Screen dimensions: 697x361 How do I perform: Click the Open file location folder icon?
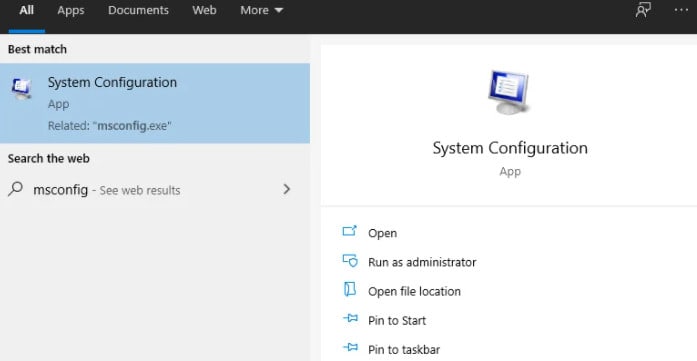(x=350, y=290)
